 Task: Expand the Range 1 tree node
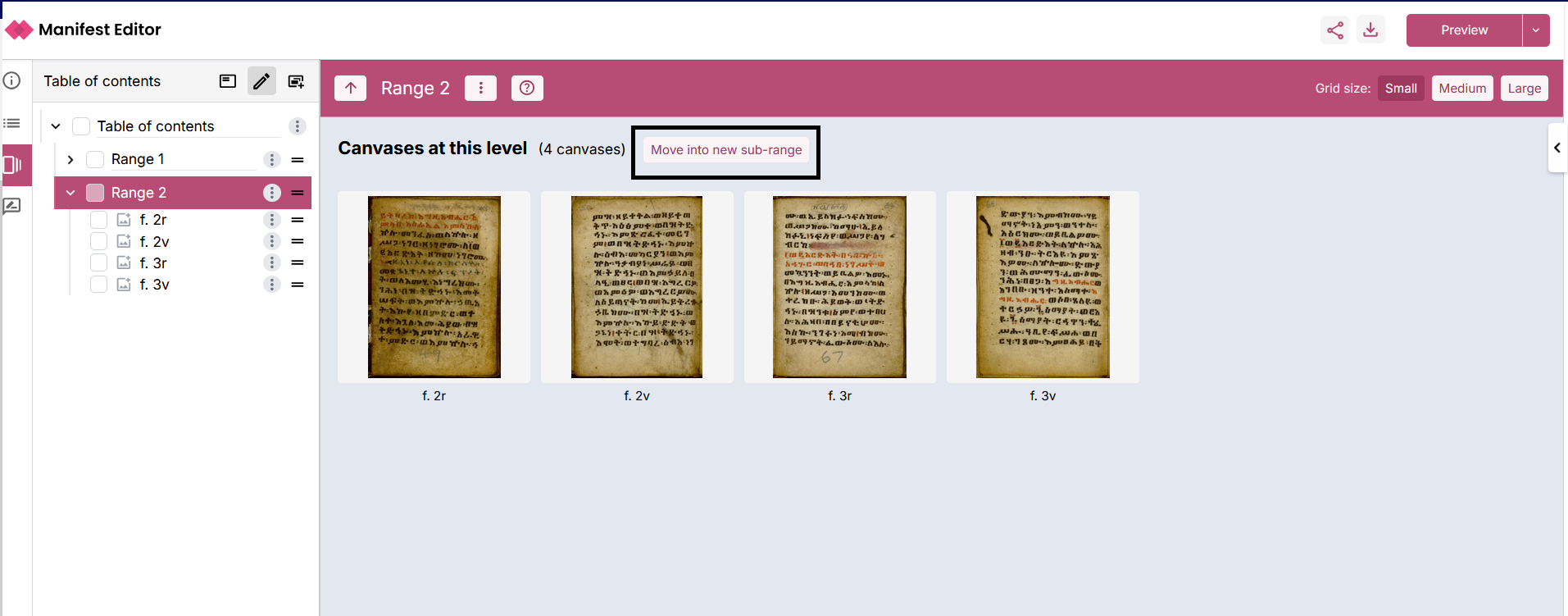pos(70,159)
